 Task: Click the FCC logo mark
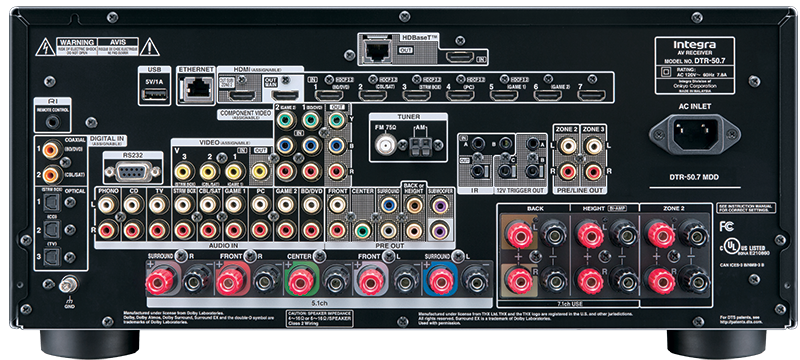click(x=727, y=226)
